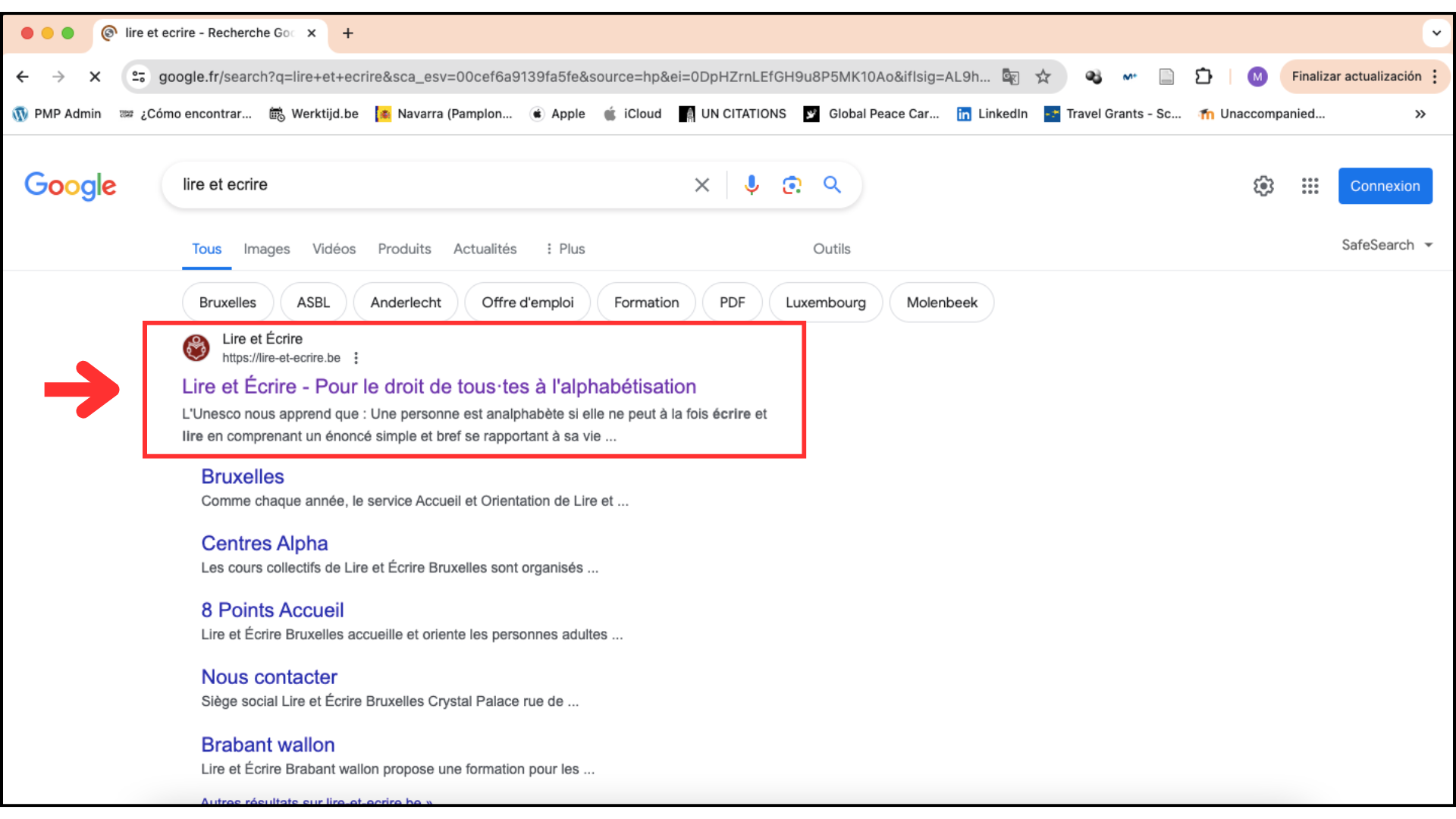Open Google search settings gear icon
1456x819 pixels.
click(1263, 186)
